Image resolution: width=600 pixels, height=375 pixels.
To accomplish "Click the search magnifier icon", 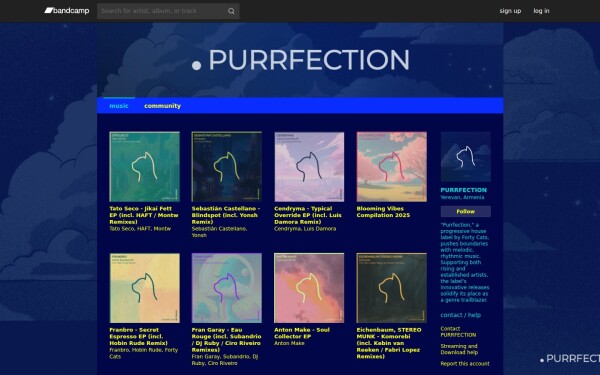I will coord(231,11).
